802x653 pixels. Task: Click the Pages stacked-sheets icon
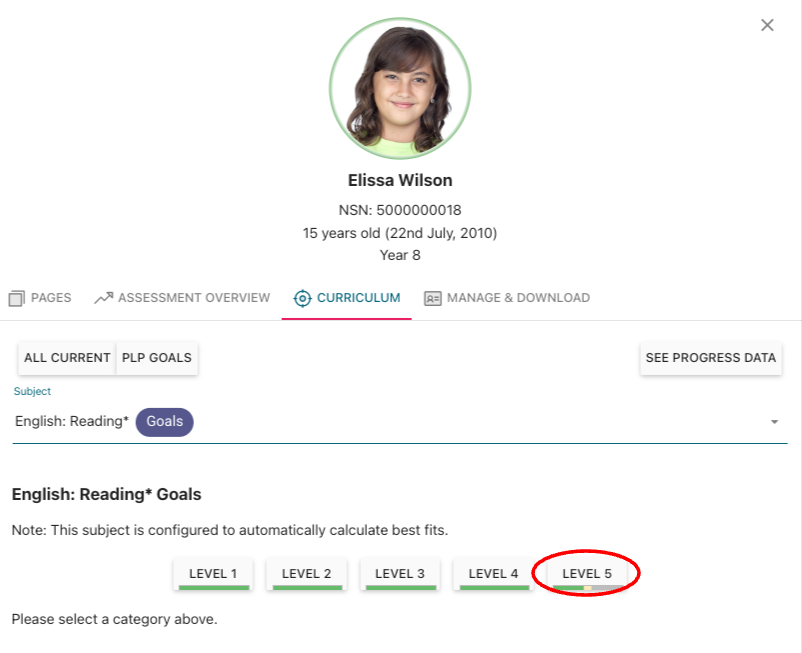[16, 298]
